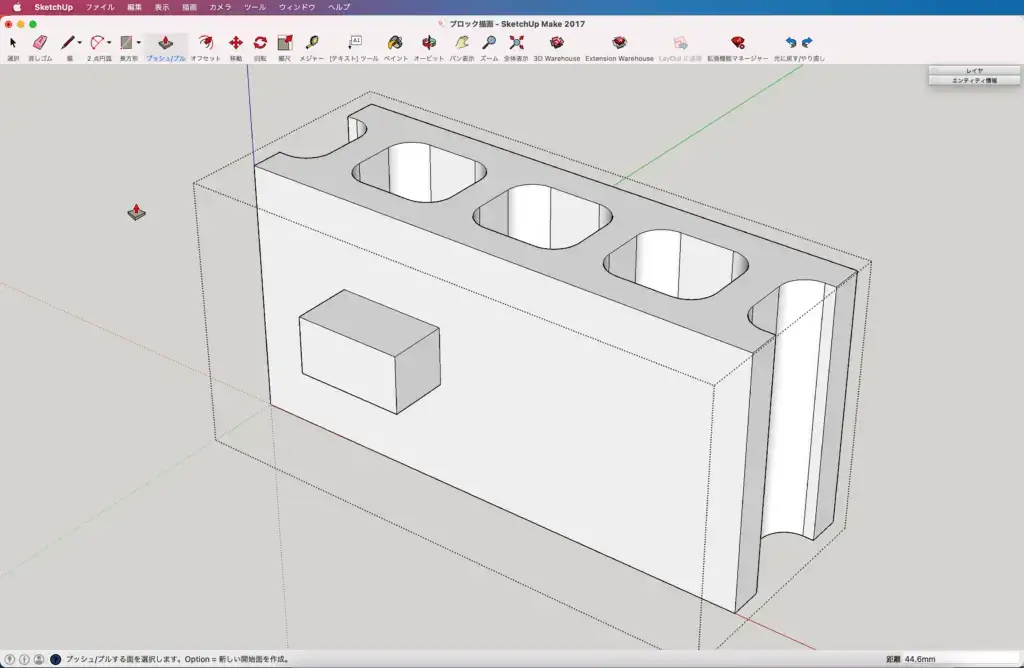Viewport: 1024px width, 668px height.
Task: Open the 拡張機能マネージャー extension manager
Action: pyautogui.click(x=737, y=43)
